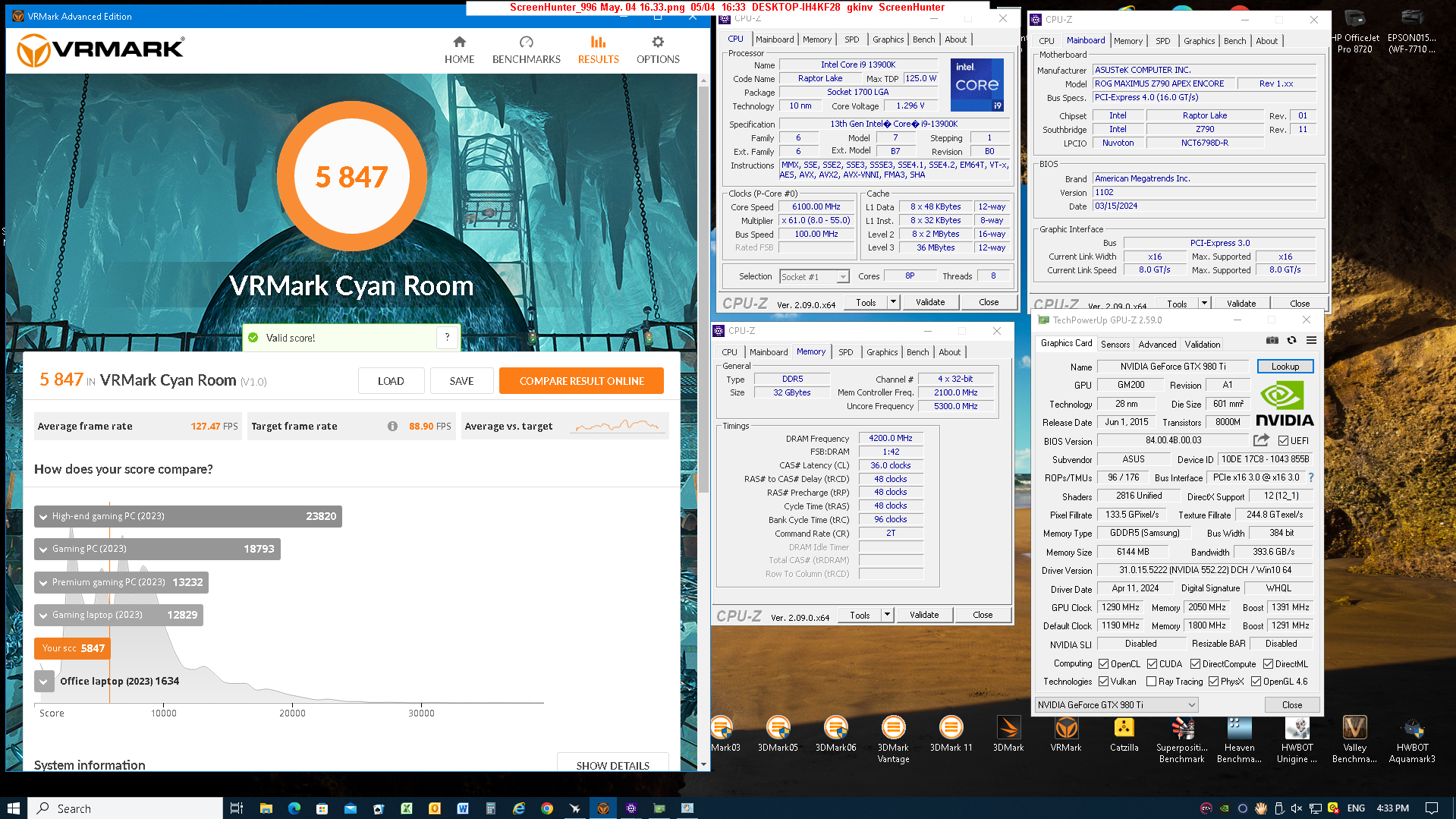Viewport: 1456px width, 819px height.
Task: Open the VRMark desktop shortcut
Action: 1066,735
